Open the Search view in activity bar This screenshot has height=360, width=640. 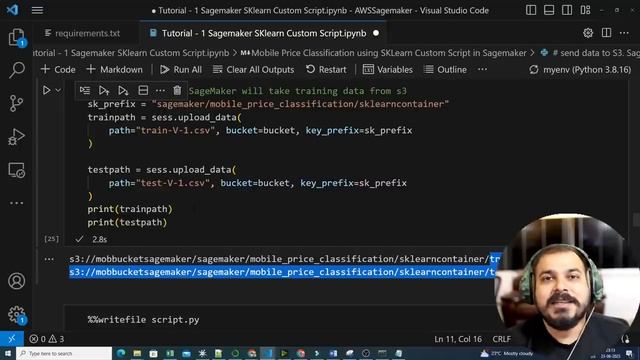click(x=17, y=70)
